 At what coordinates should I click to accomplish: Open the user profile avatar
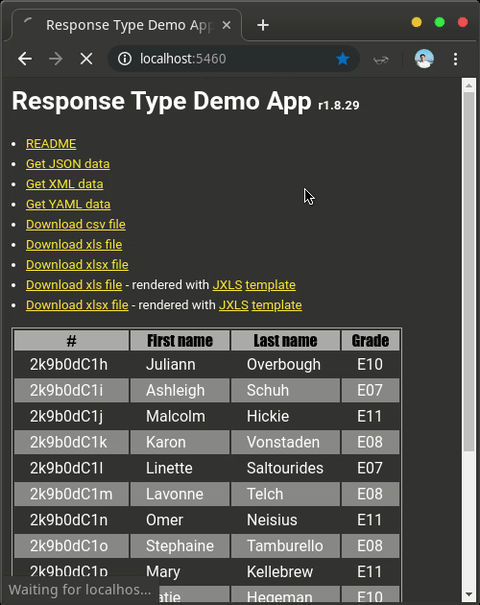coord(424,59)
